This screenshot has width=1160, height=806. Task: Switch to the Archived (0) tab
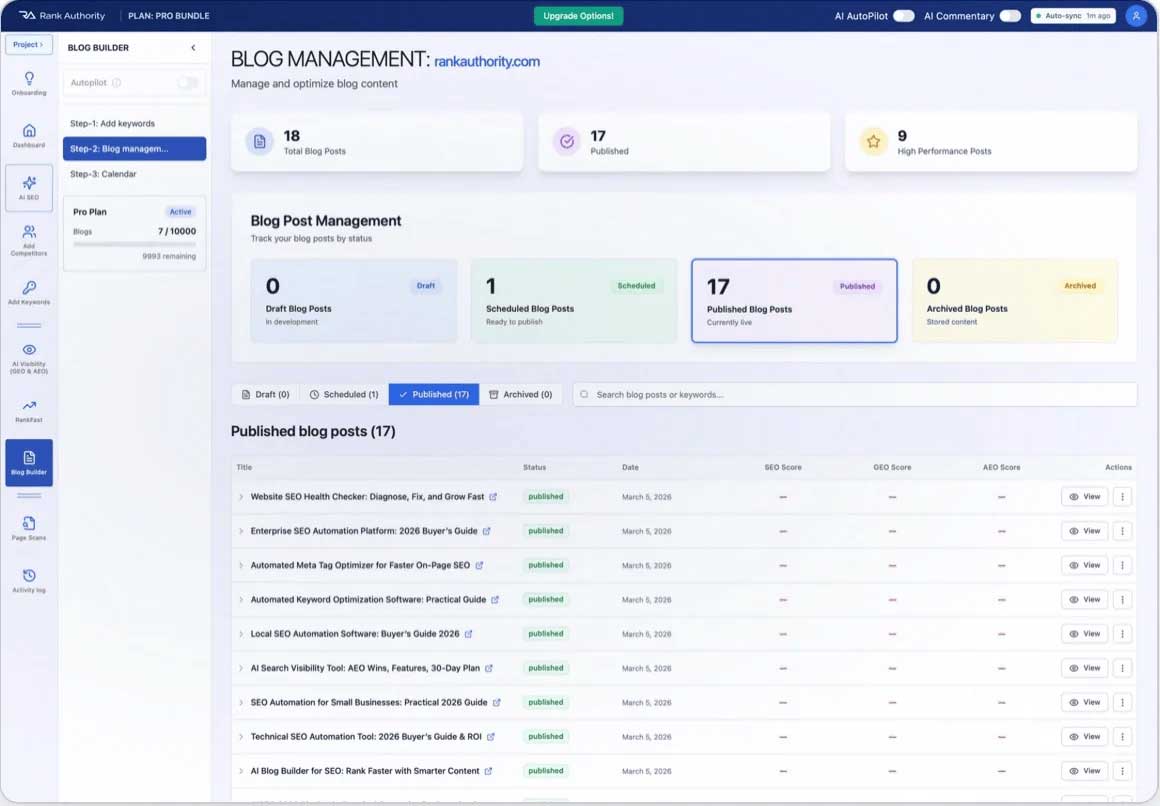(x=521, y=394)
